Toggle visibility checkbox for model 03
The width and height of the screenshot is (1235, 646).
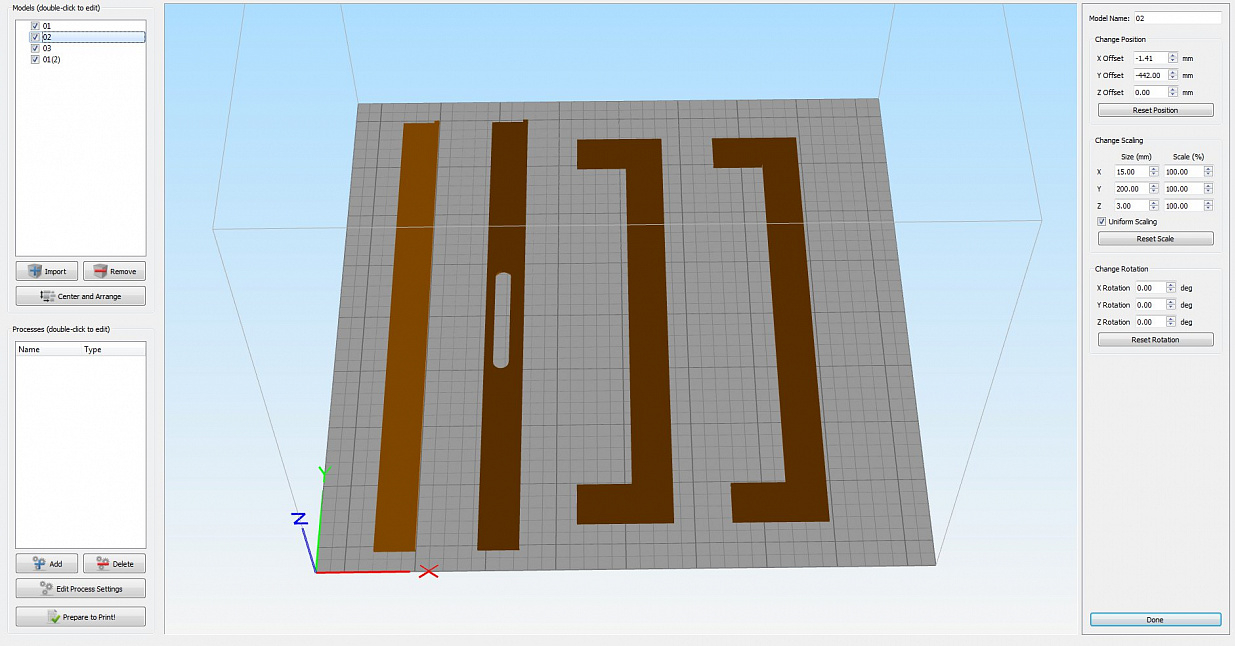pyautogui.click(x=35, y=48)
